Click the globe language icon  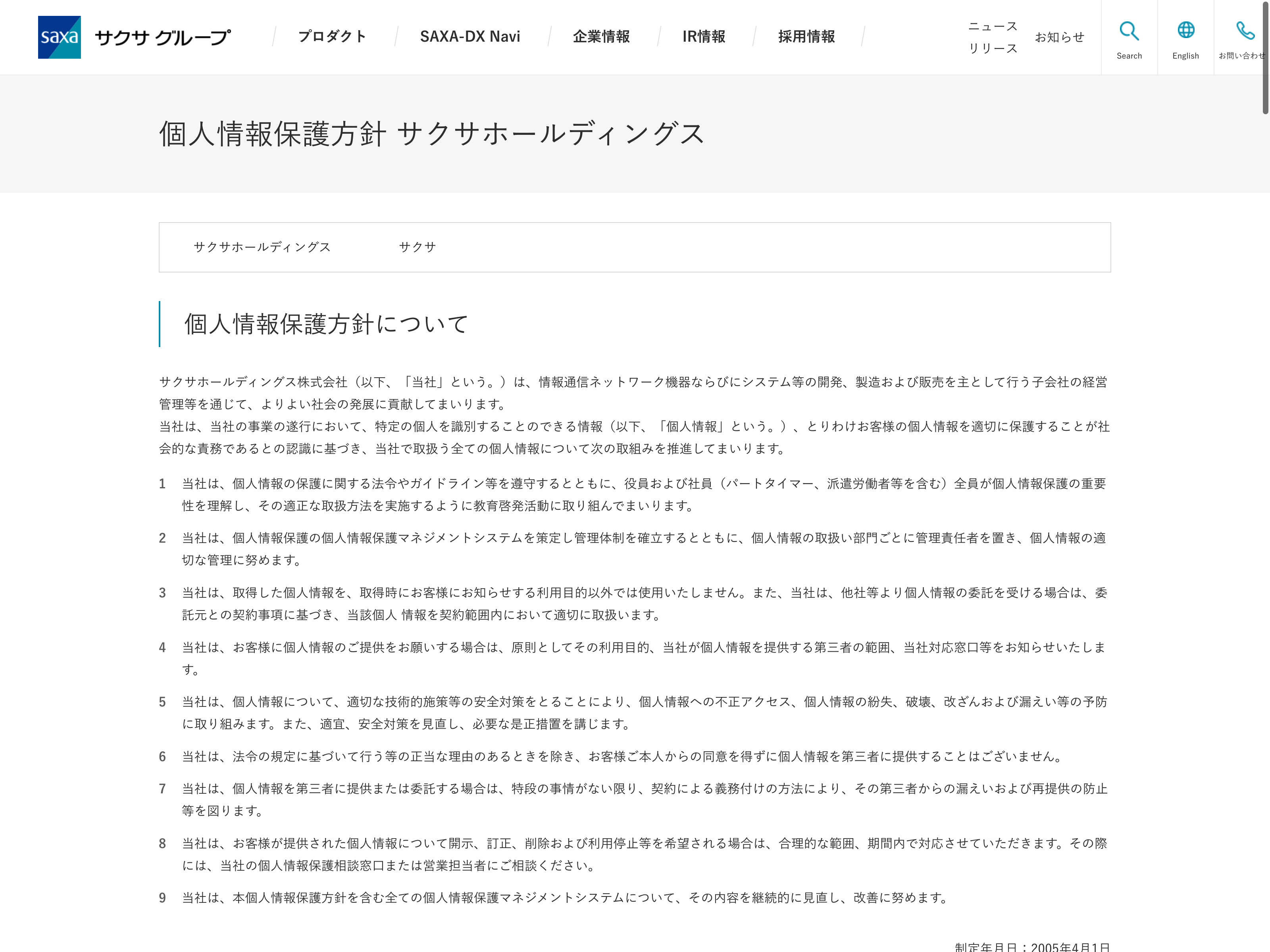pyautogui.click(x=1185, y=30)
